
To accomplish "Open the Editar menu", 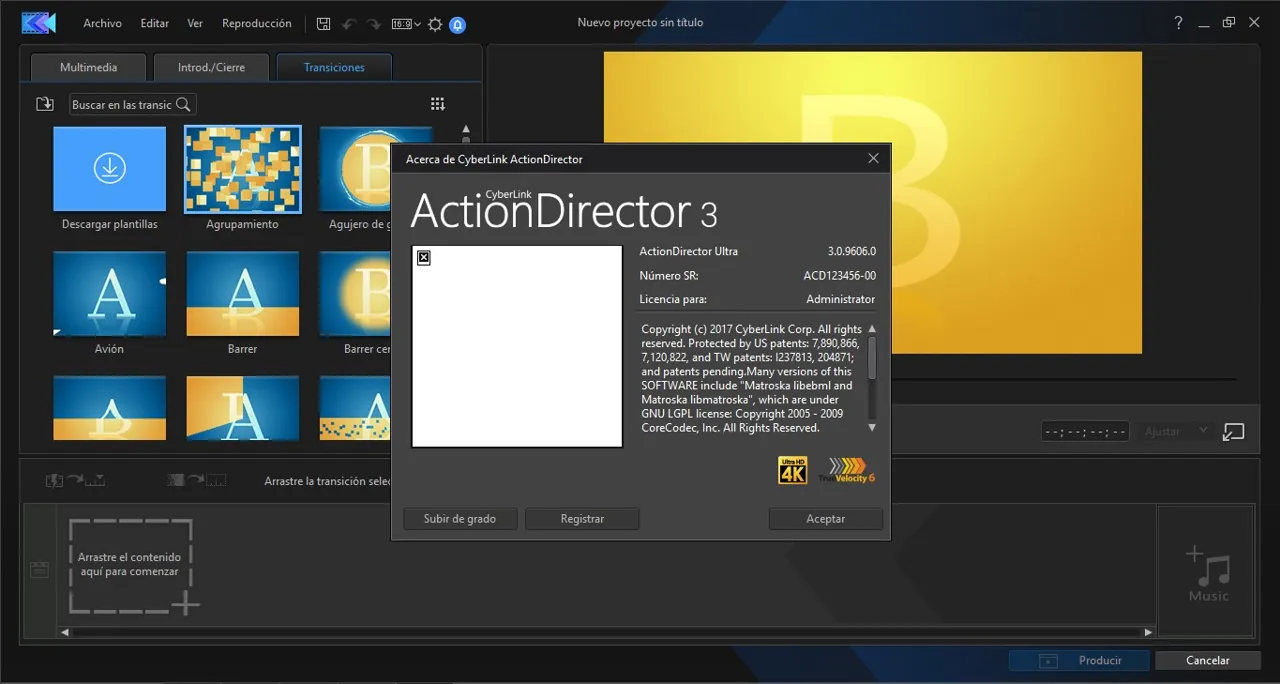I will [155, 23].
